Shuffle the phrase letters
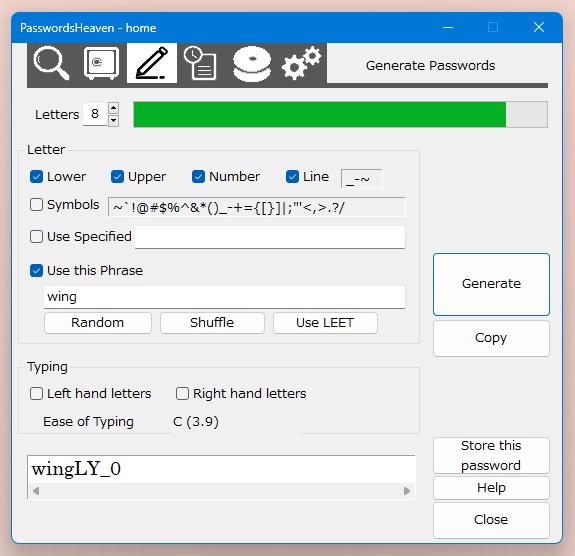 click(x=212, y=323)
